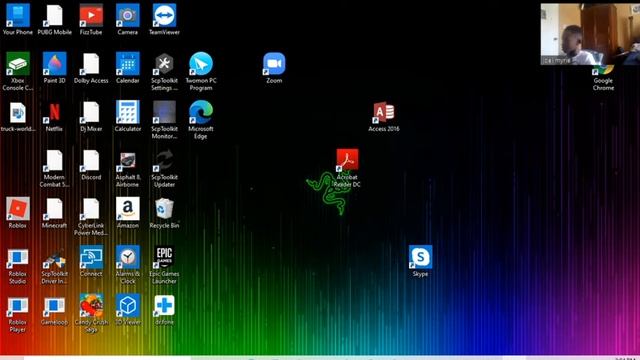Select Candy Crush Saga icon
This screenshot has height=360, width=640.
click(91, 305)
